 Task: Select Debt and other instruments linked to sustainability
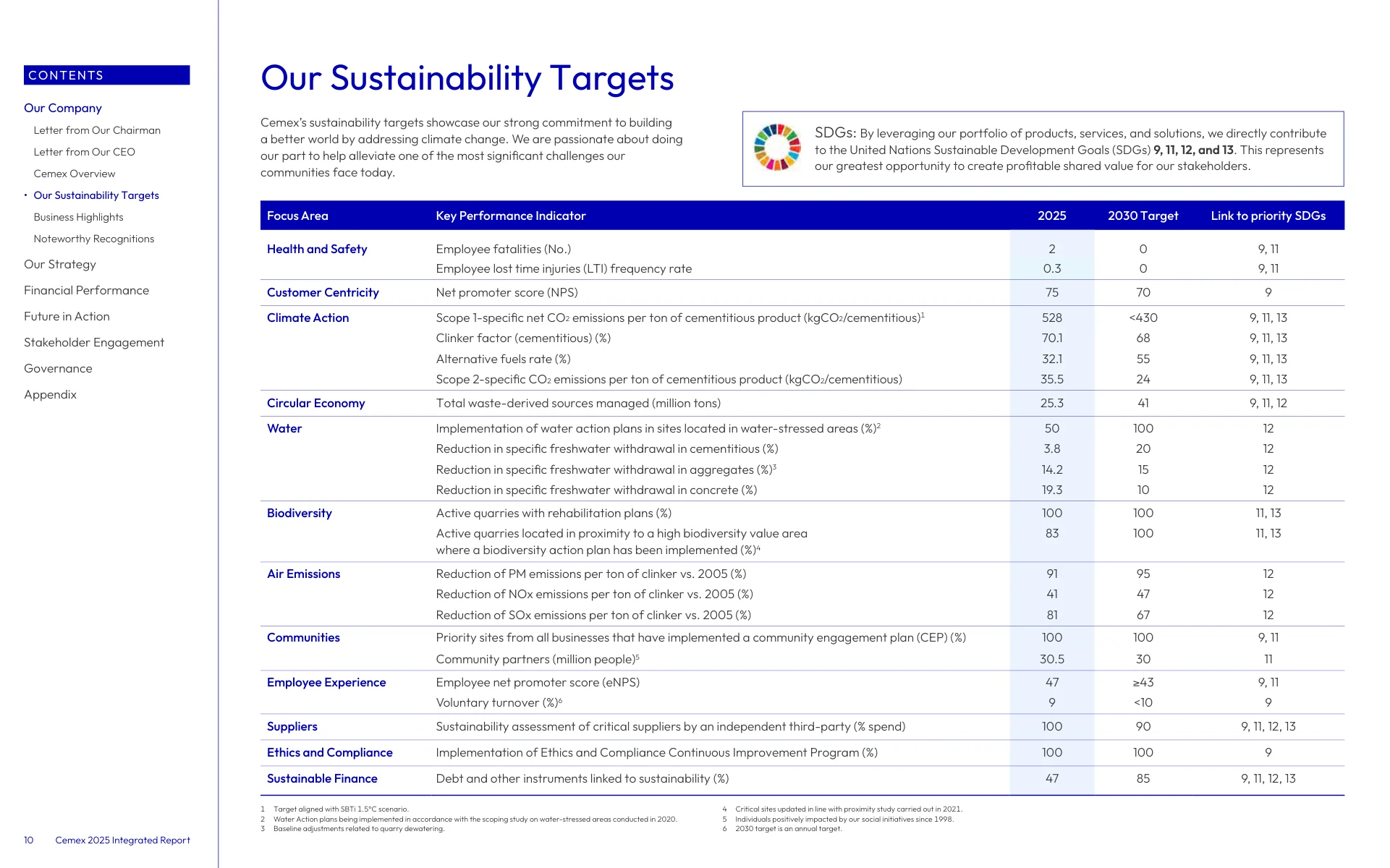[582, 778]
